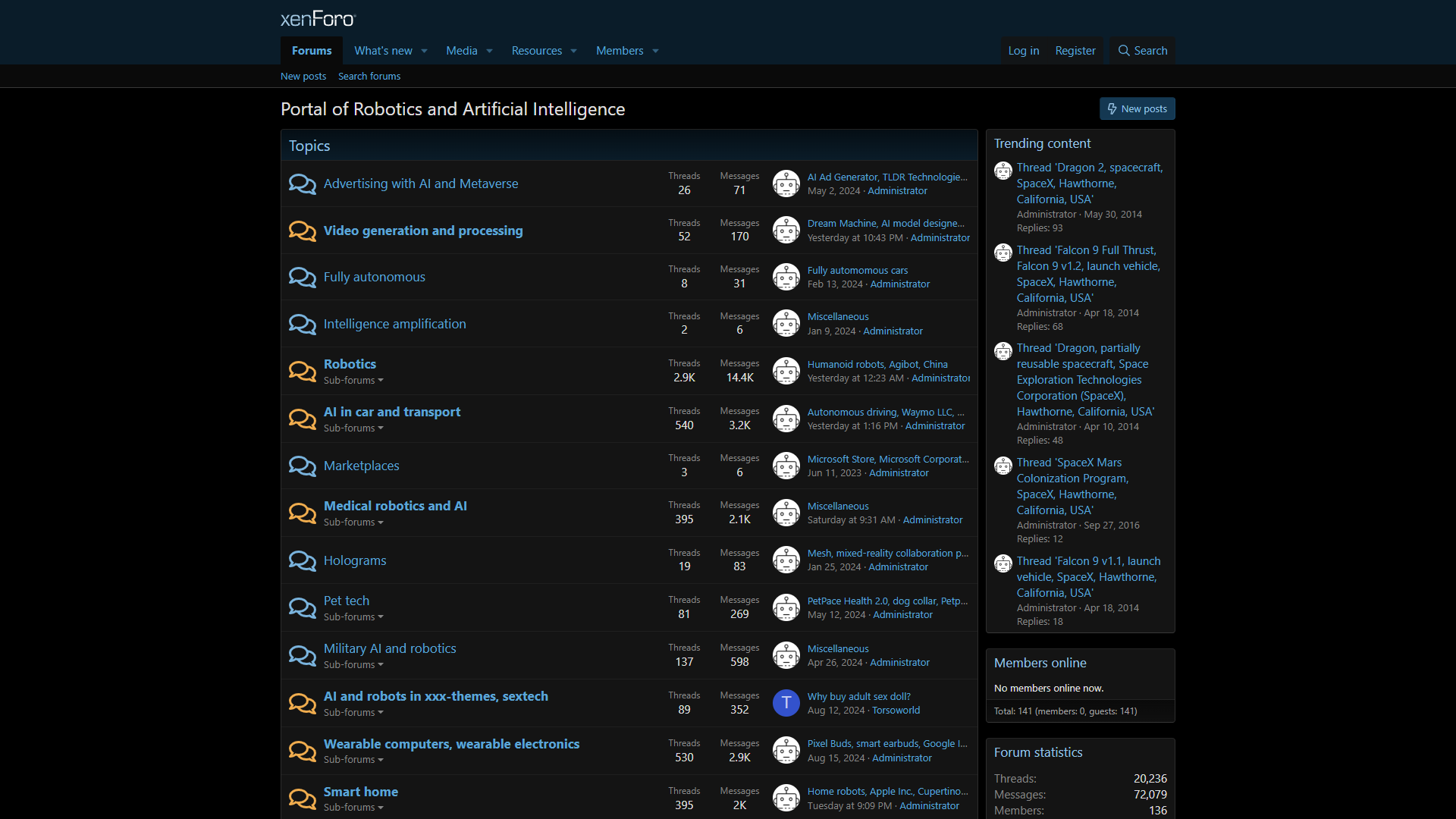Click the xenForo logo
The width and height of the screenshot is (1456, 819).
(317, 18)
